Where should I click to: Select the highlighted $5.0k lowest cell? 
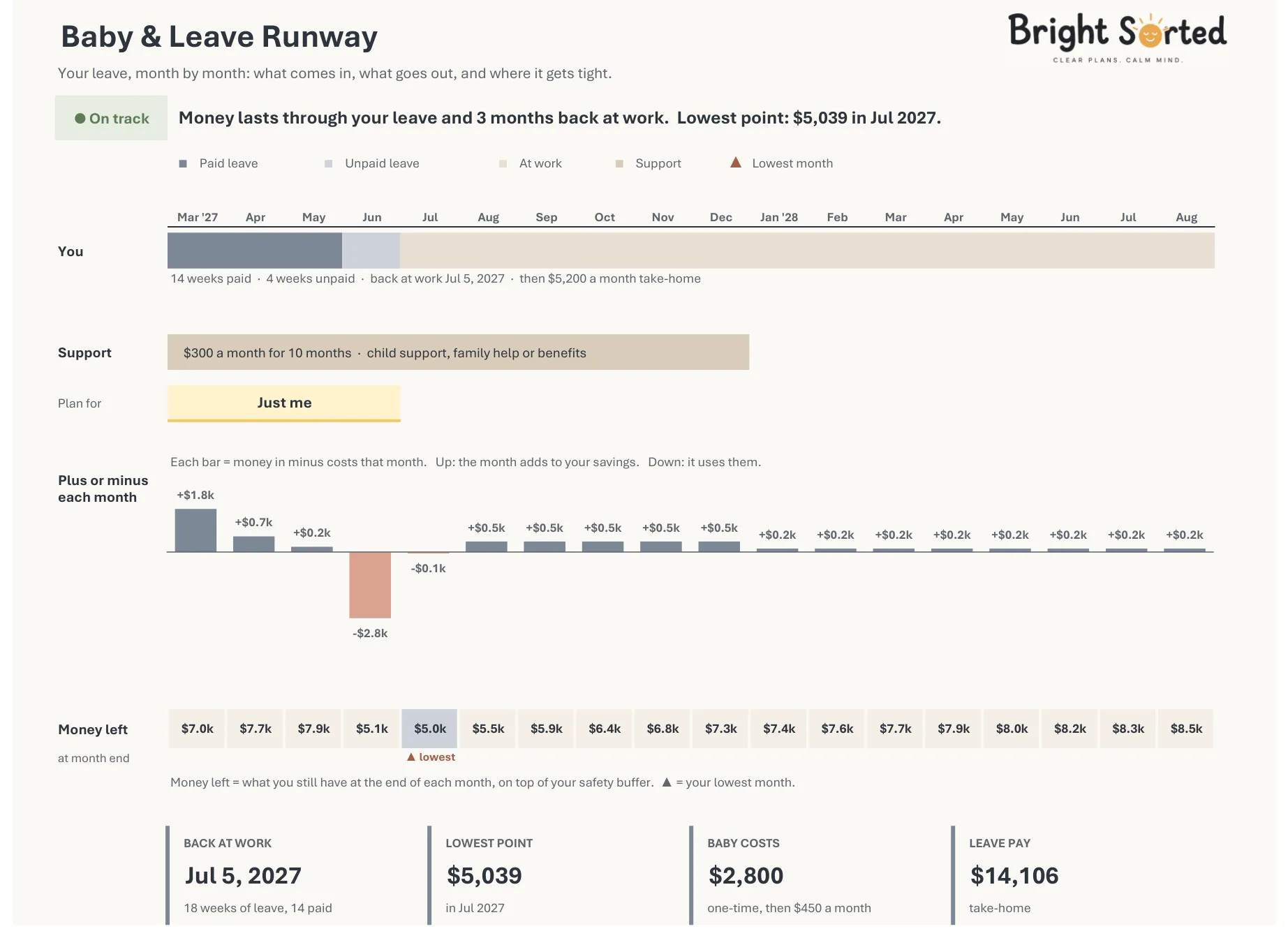429,729
